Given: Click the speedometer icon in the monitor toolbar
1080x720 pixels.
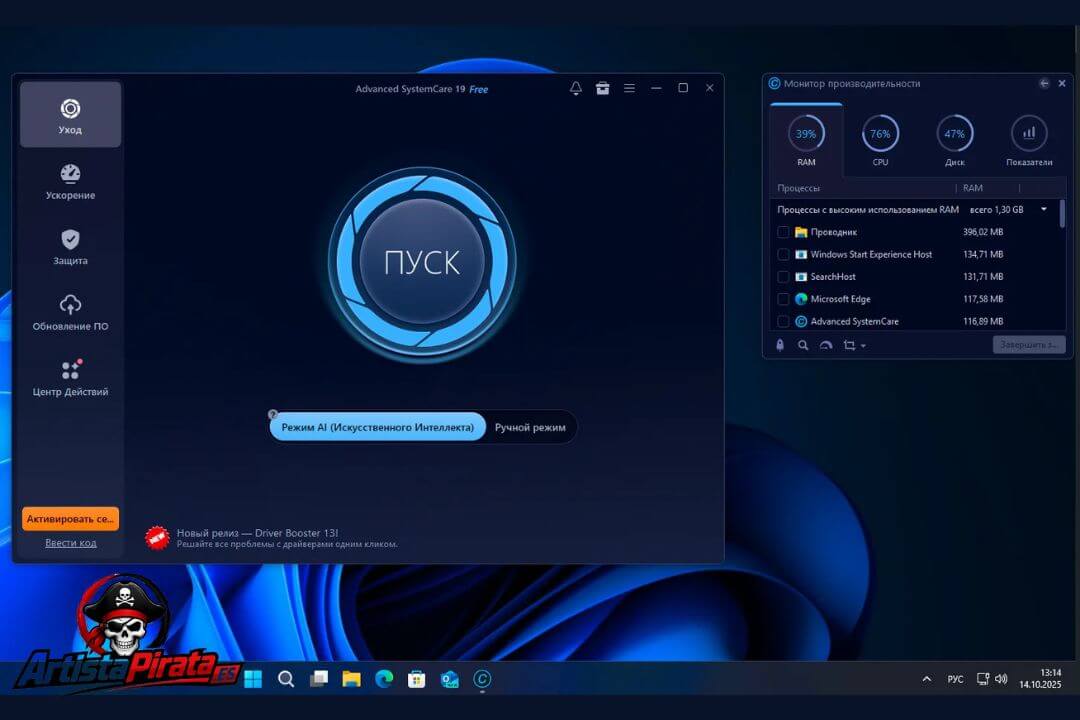Looking at the screenshot, I should (826, 345).
